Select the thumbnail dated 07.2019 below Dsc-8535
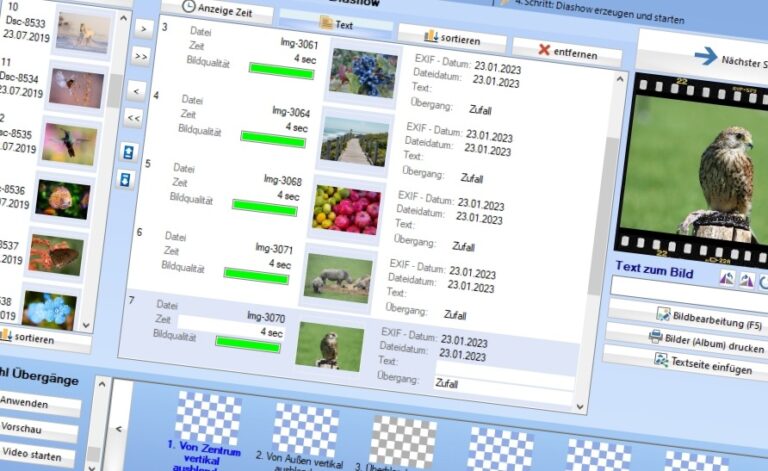 (63, 200)
